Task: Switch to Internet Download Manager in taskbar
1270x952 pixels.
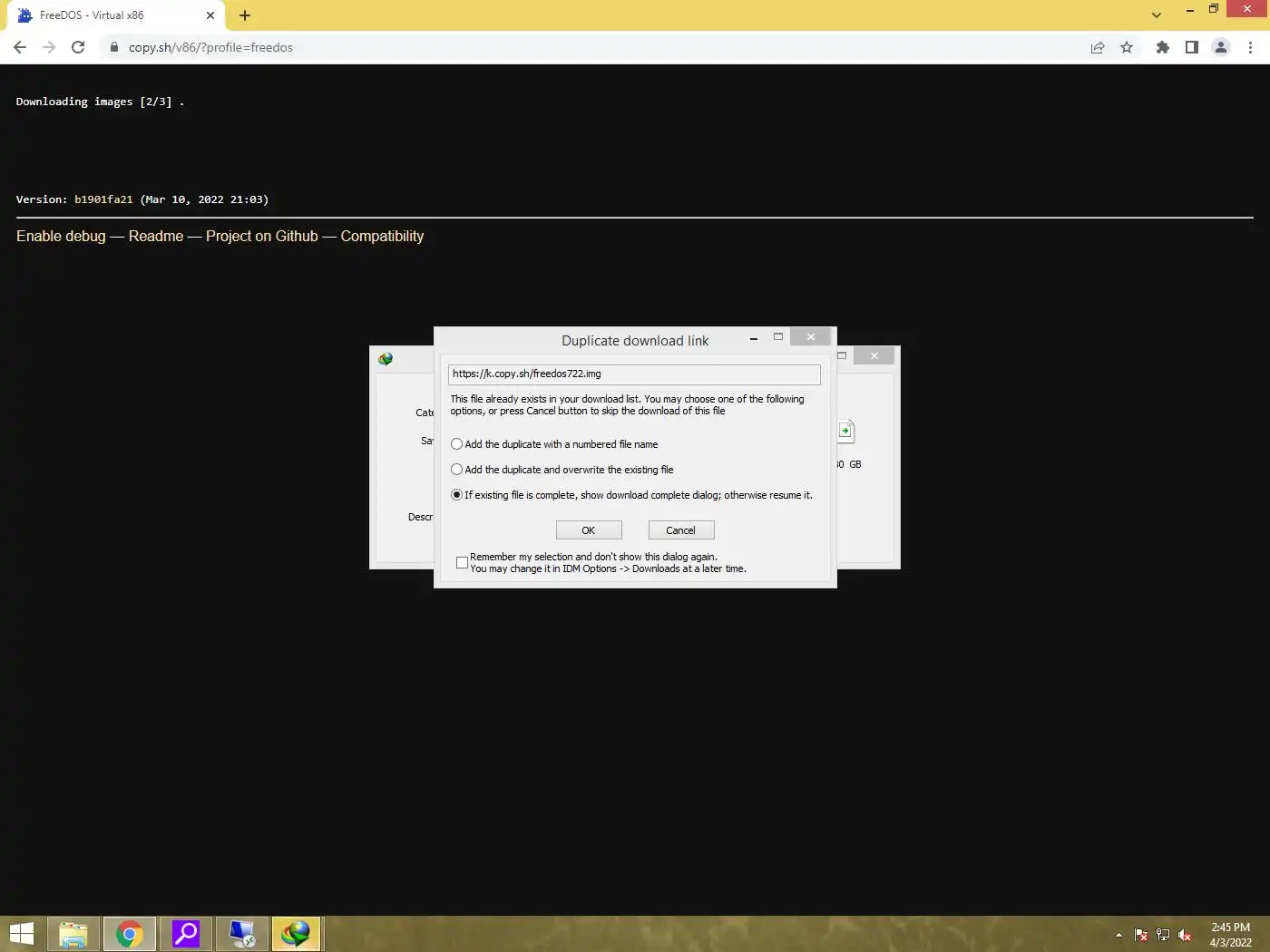Action: [x=296, y=934]
